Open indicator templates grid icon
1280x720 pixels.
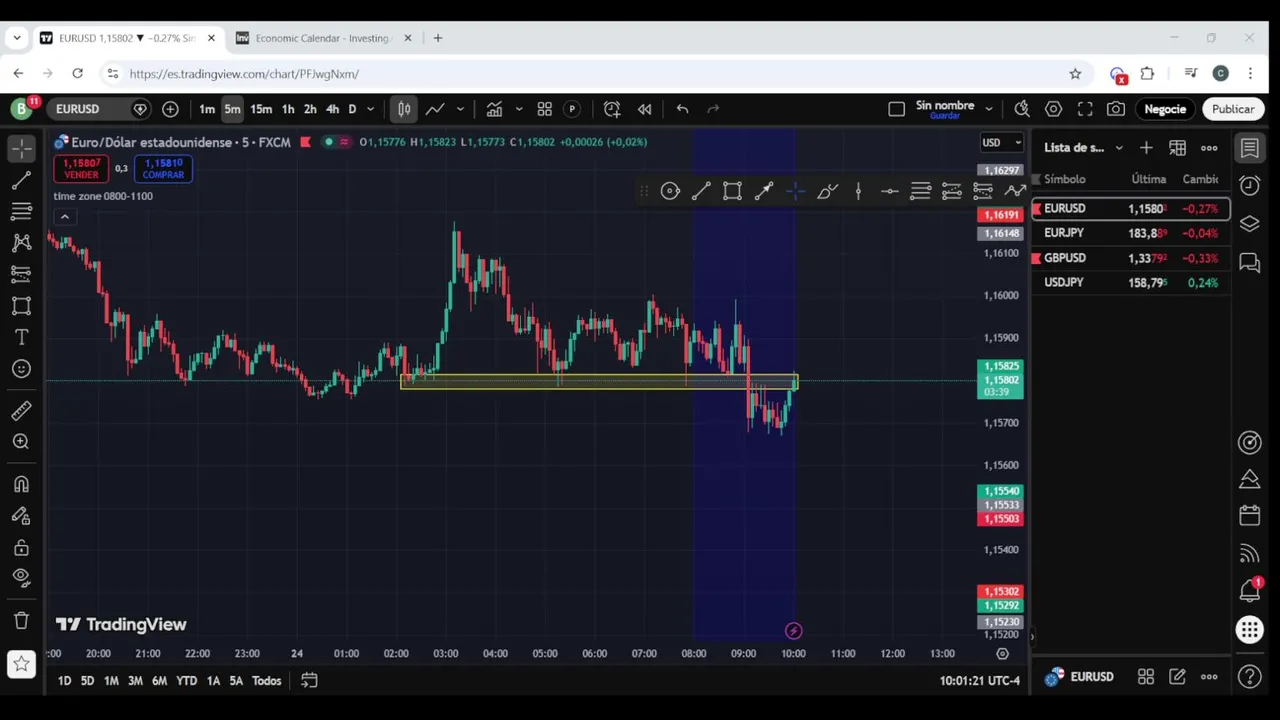tap(544, 109)
